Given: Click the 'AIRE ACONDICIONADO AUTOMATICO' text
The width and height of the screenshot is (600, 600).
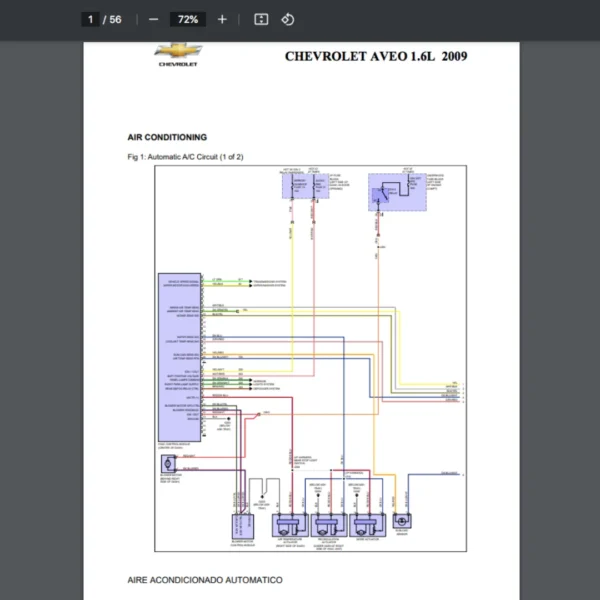Looking at the screenshot, I should tap(205, 580).
